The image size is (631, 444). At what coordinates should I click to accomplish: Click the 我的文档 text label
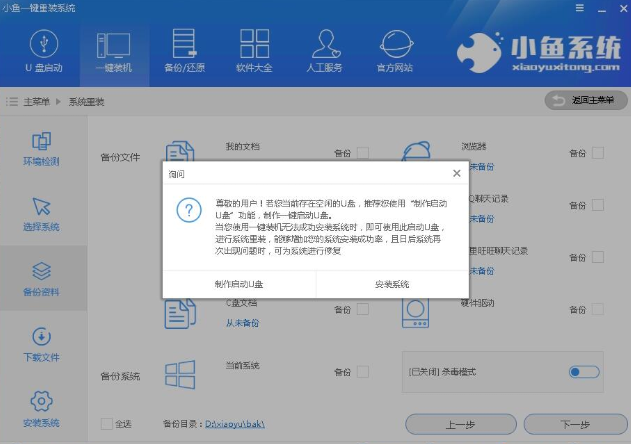coord(243,147)
